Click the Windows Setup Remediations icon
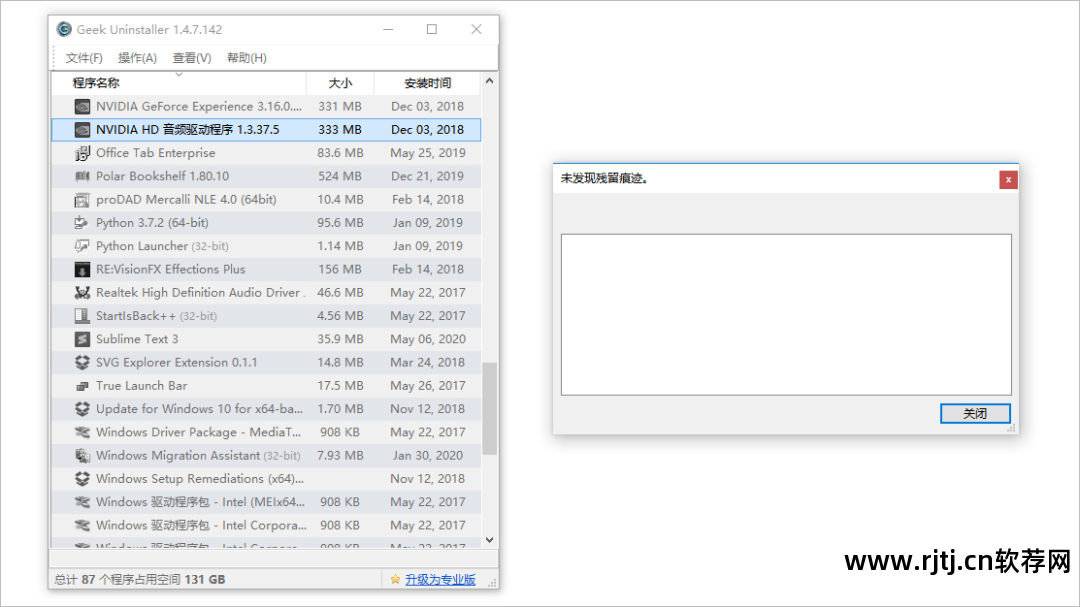The width and height of the screenshot is (1080, 607). pos(82,479)
